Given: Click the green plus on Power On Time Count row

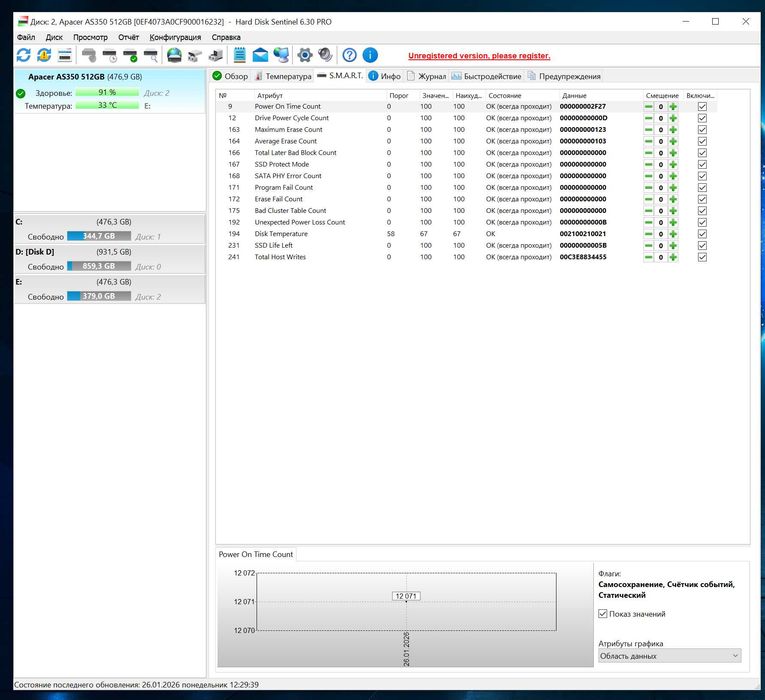Looking at the screenshot, I should coord(673,106).
